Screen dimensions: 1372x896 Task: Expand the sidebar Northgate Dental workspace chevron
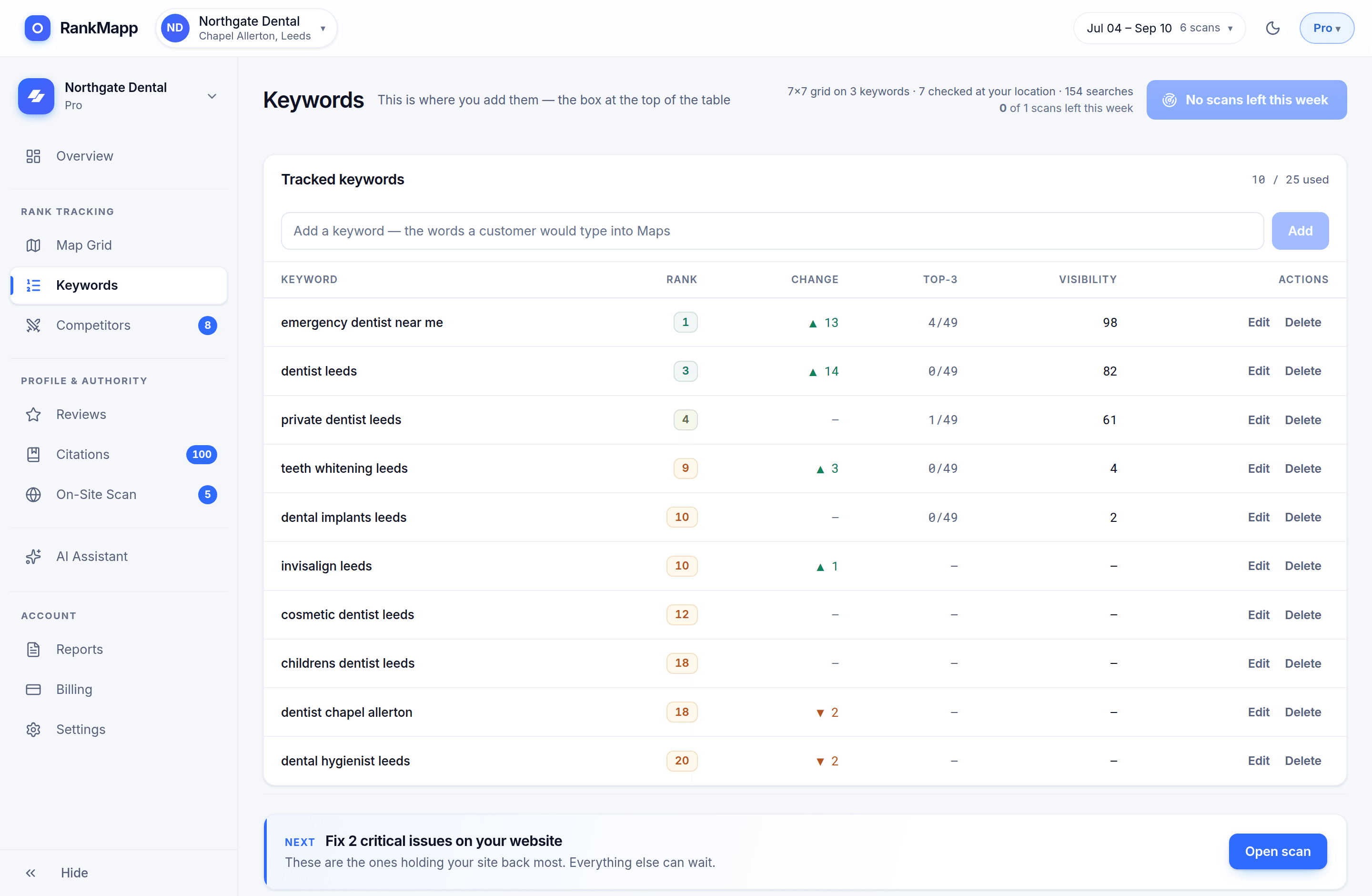(x=212, y=96)
